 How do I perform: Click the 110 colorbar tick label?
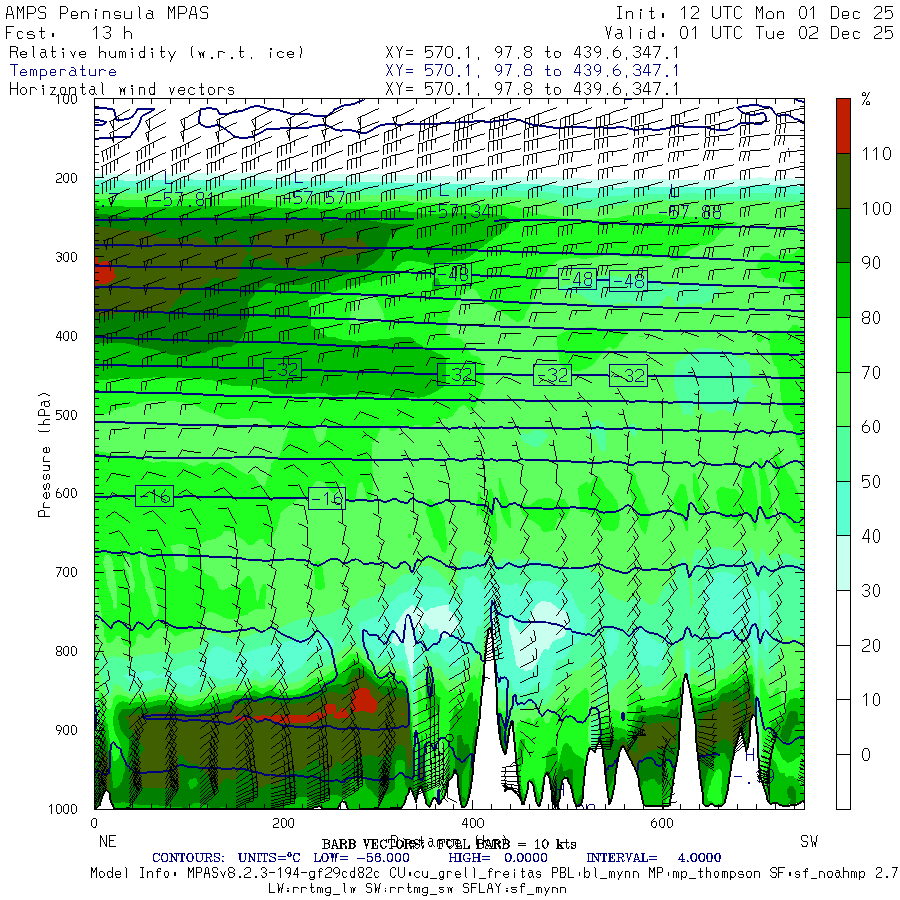tap(876, 153)
